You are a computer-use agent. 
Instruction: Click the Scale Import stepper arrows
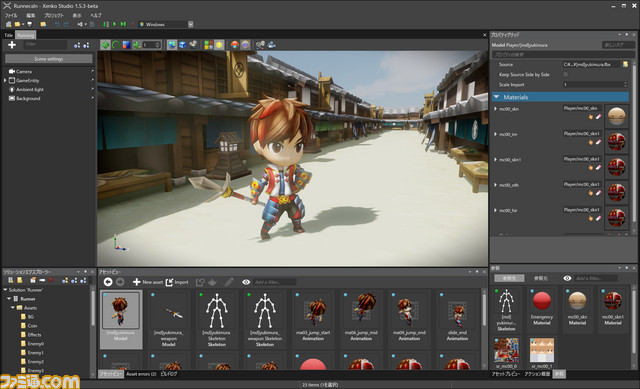625,84
